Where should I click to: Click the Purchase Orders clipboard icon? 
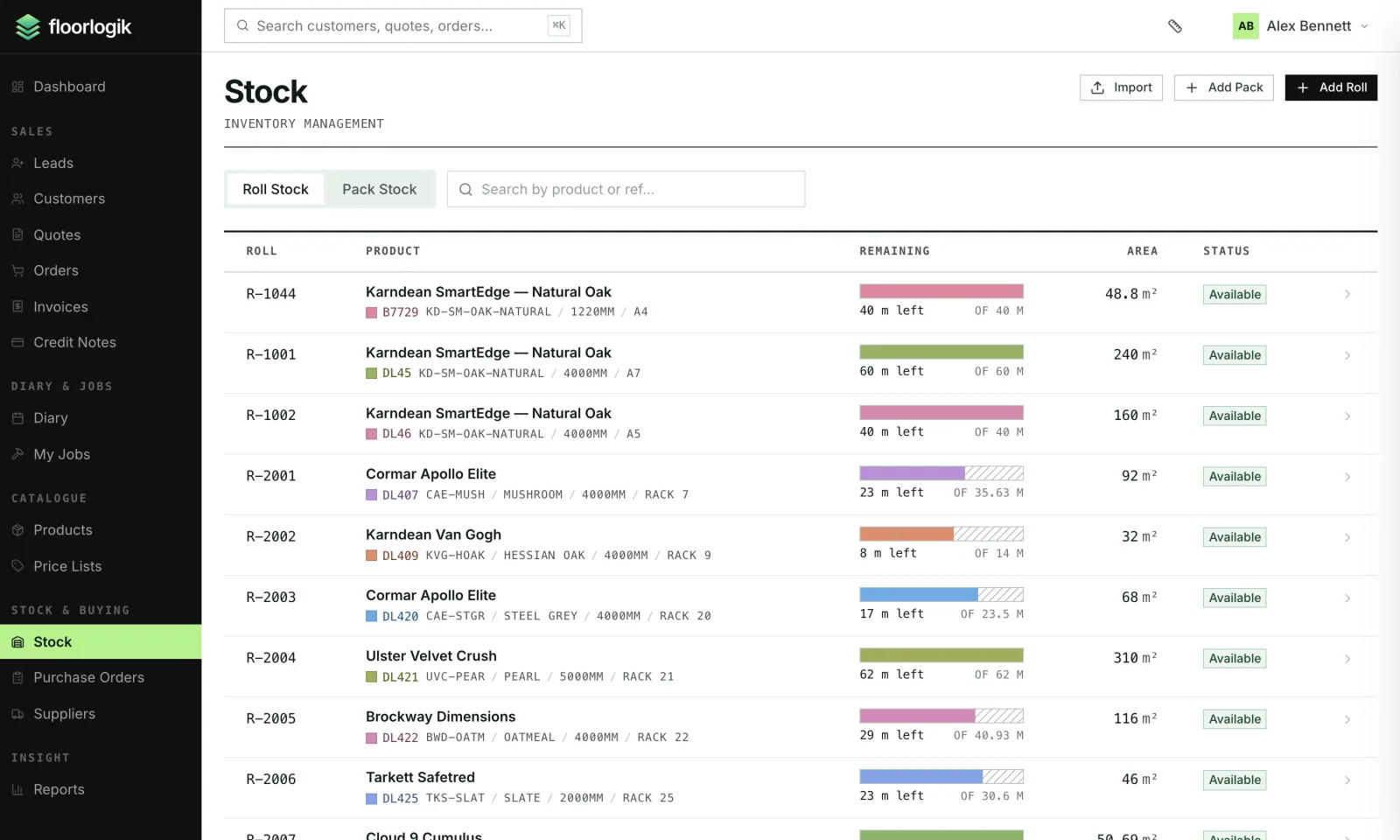pyautogui.click(x=17, y=677)
